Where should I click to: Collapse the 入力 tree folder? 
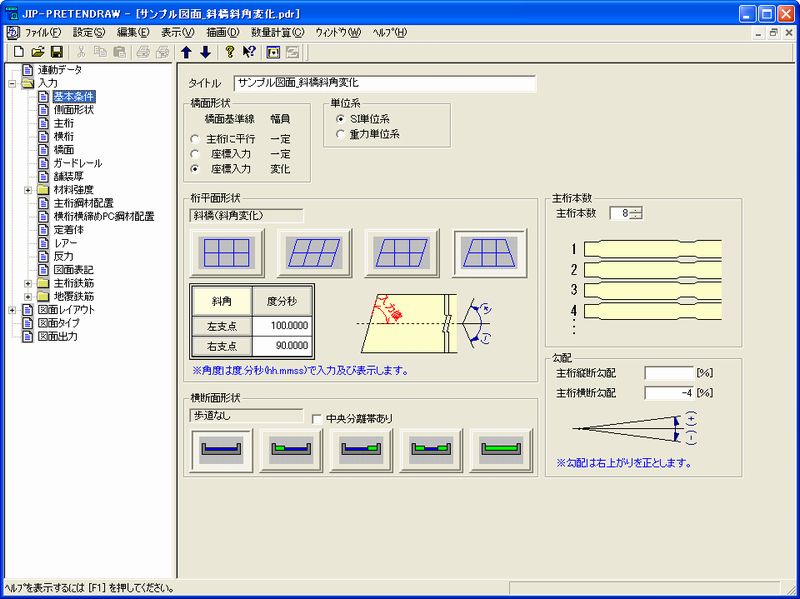coord(11,83)
